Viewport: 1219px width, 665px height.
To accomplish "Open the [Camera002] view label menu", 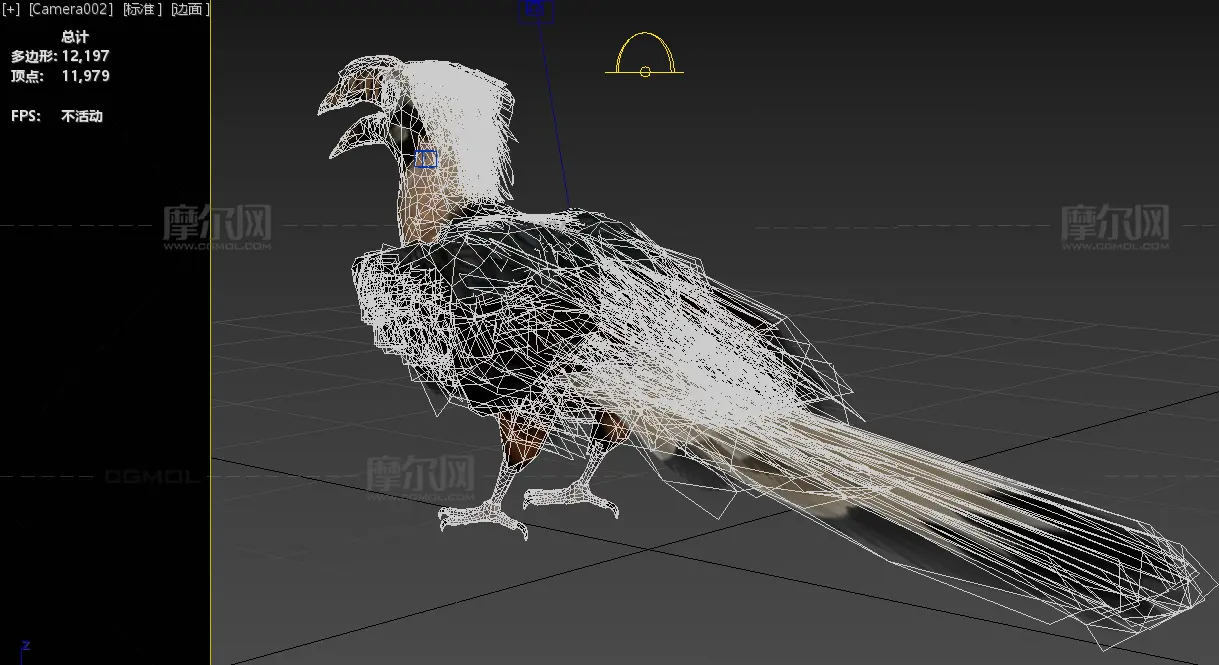I will 70,9.
